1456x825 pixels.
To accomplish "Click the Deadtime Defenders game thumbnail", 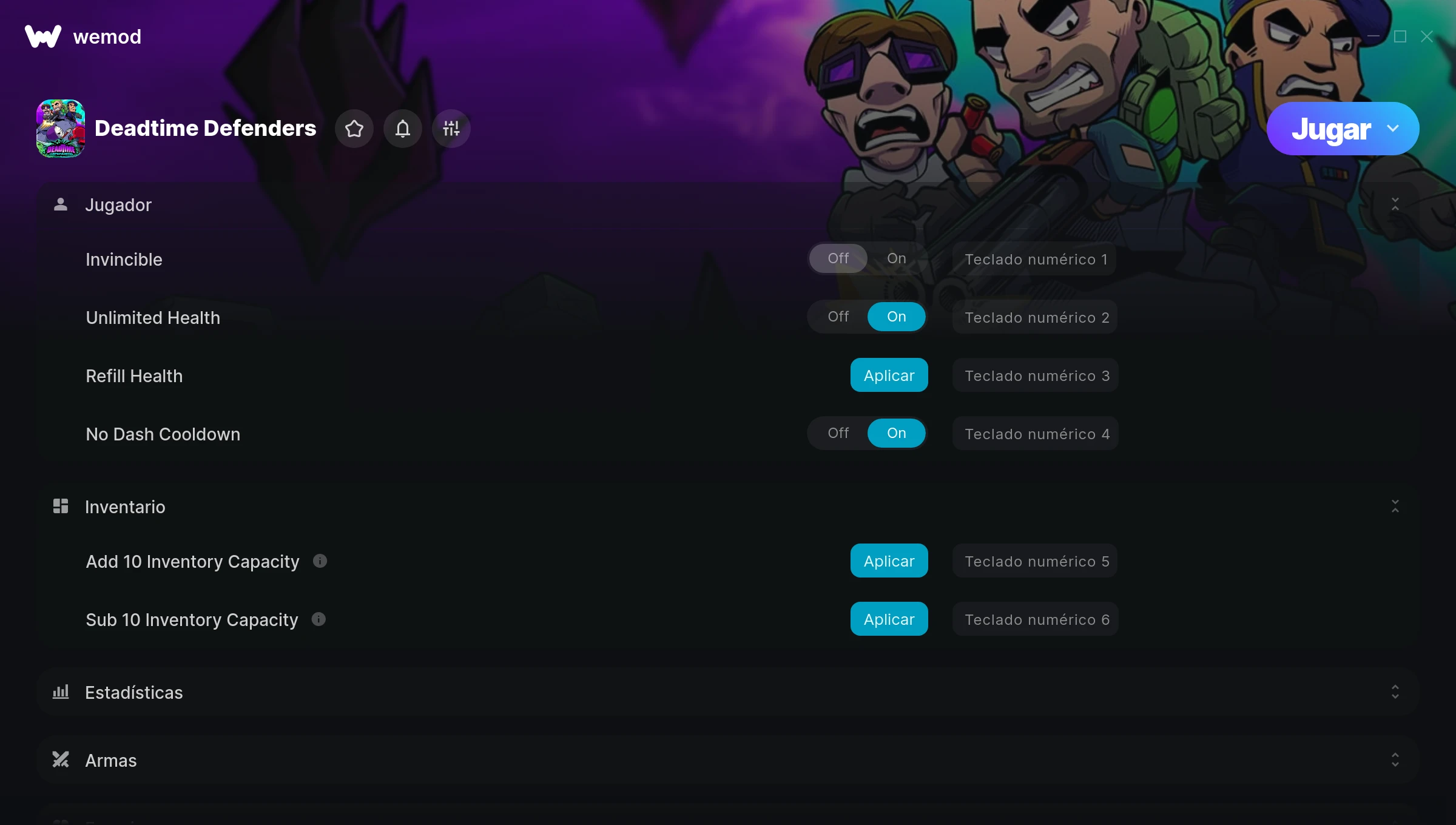I will click(x=61, y=129).
